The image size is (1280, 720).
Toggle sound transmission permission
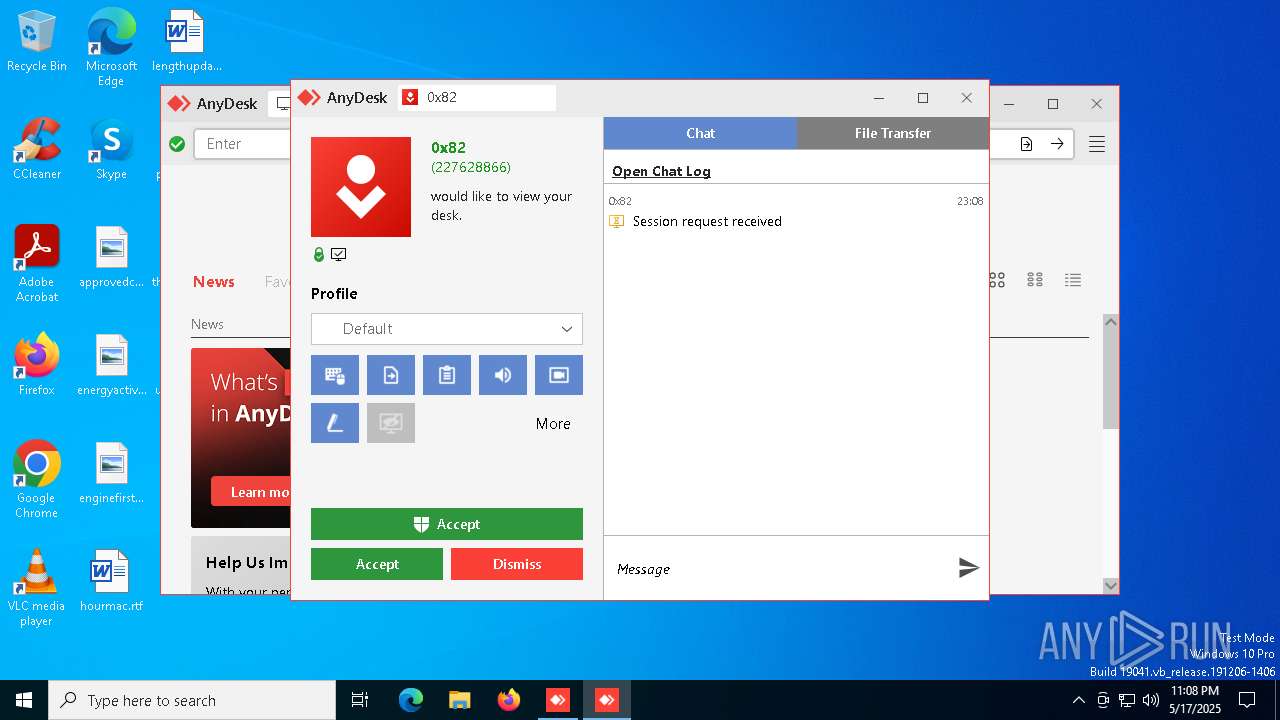(503, 375)
